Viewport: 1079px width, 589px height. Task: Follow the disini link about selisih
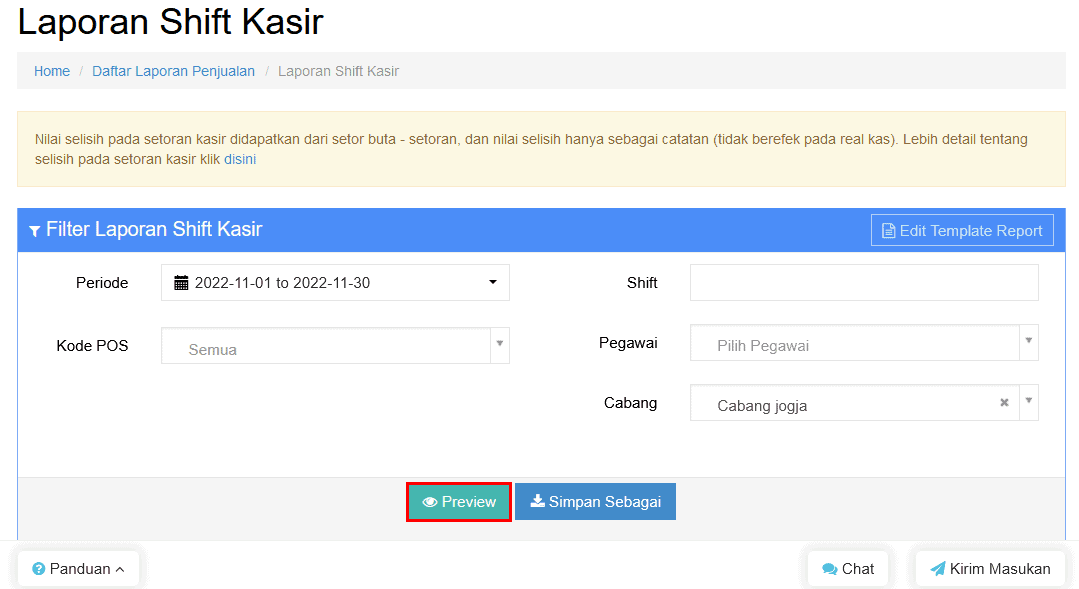click(x=239, y=158)
